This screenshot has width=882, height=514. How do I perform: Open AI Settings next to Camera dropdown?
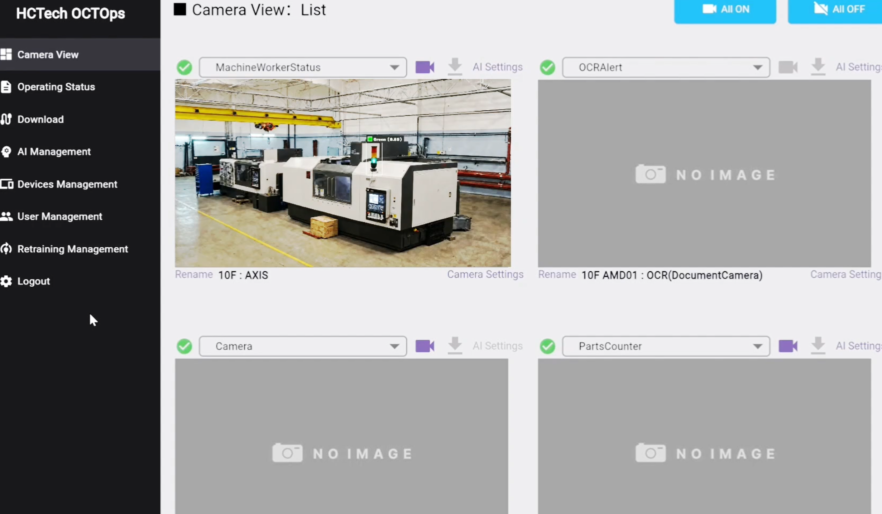tap(498, 346)
